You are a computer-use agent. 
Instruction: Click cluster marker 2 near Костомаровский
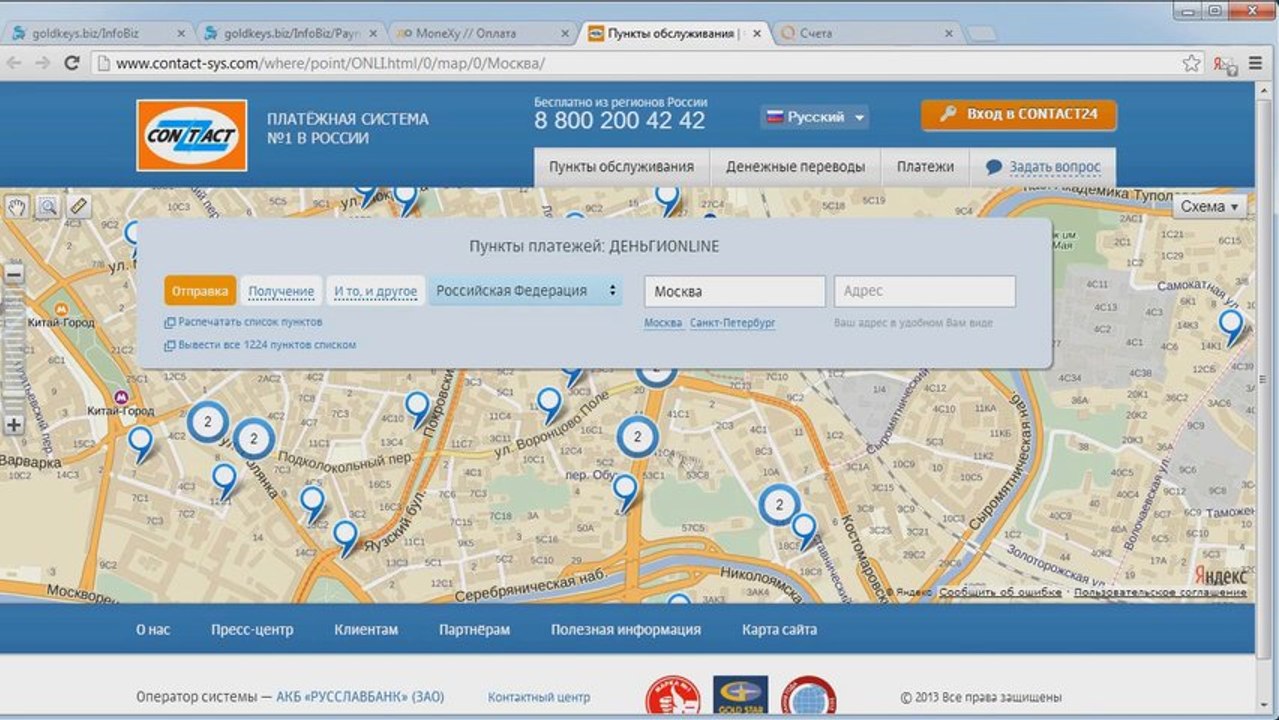click(x=779, y=505)
